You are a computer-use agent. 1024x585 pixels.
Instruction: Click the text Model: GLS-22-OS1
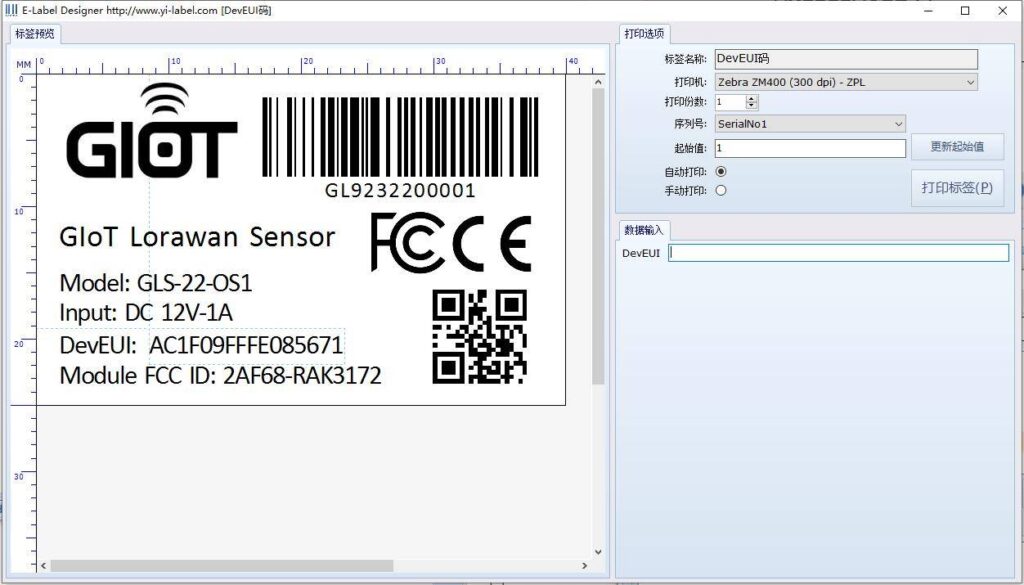pos(155,283)
